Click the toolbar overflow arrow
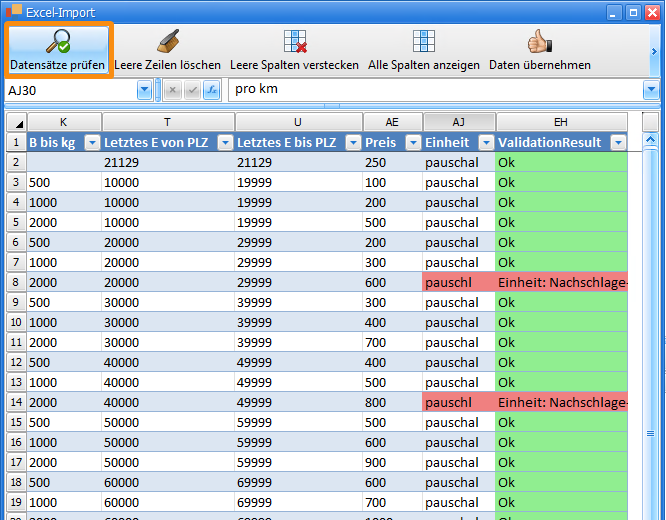 [654, 51]
